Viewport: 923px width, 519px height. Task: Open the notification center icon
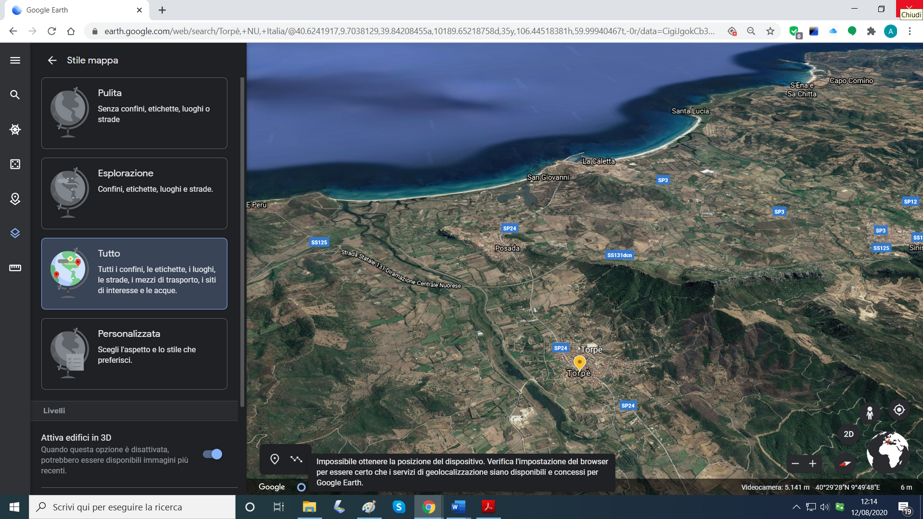click(905, 507)
